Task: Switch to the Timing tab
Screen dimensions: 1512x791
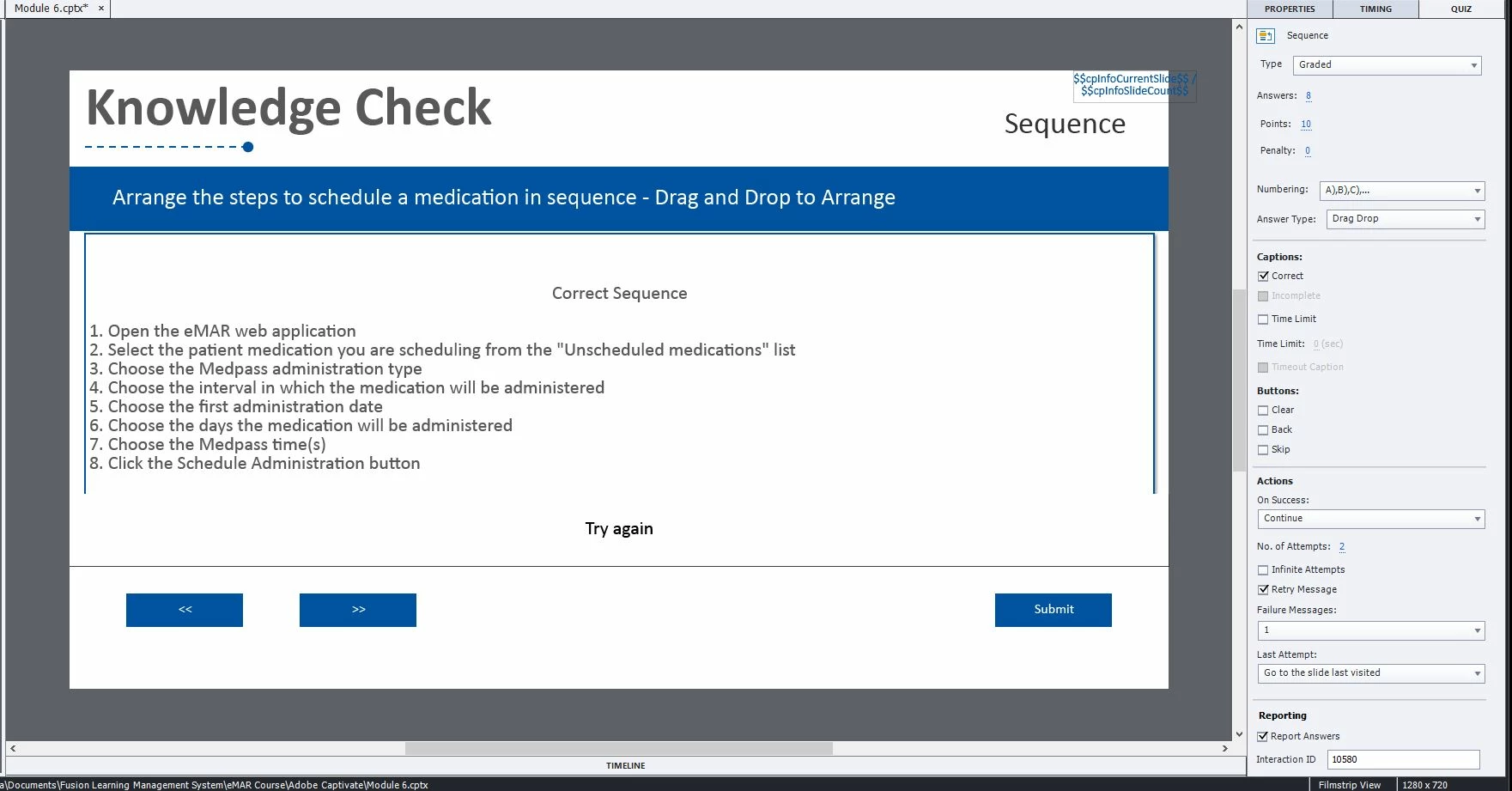Action: tap(1375, 9)
